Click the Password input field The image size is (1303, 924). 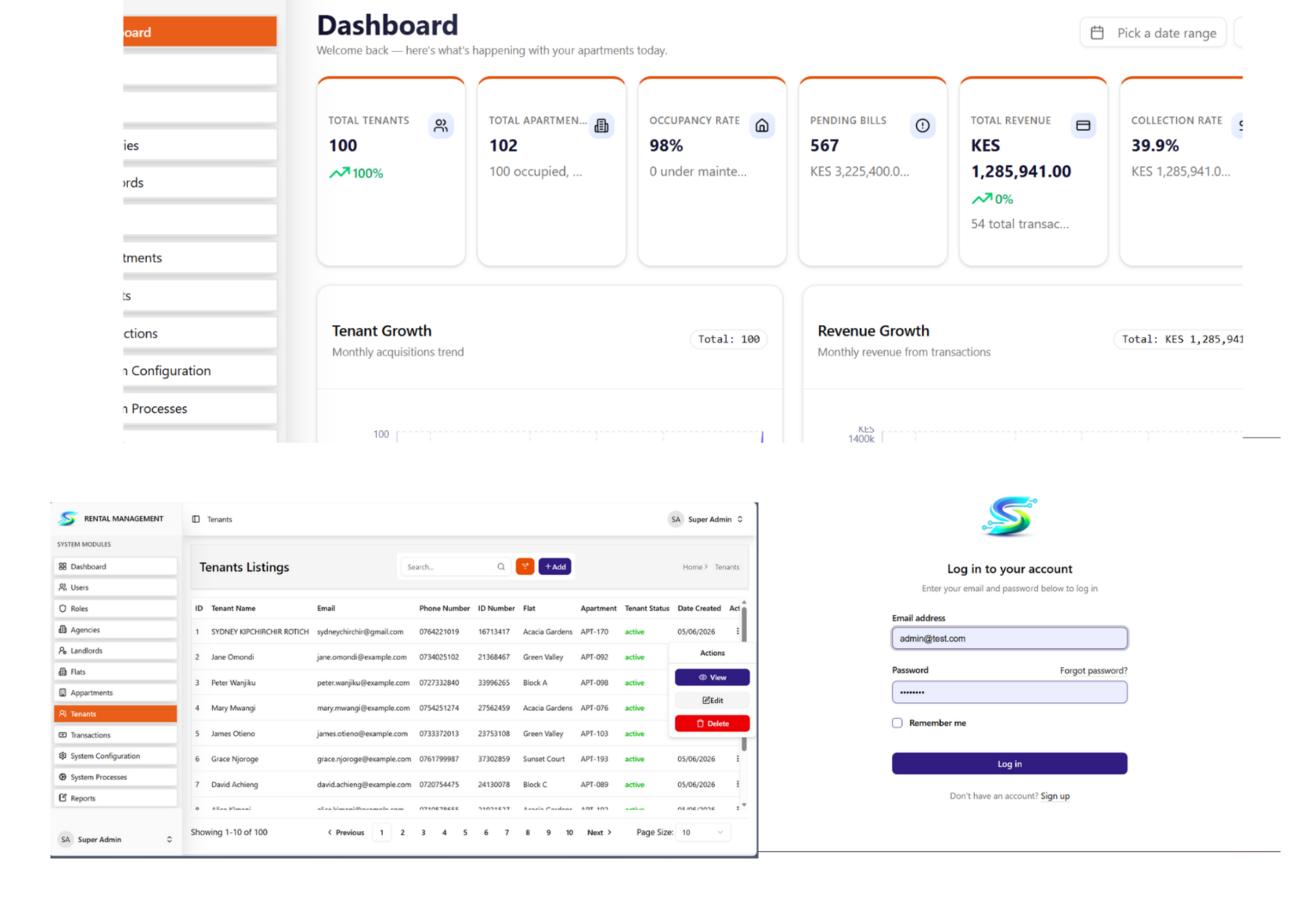point(1009,692)
